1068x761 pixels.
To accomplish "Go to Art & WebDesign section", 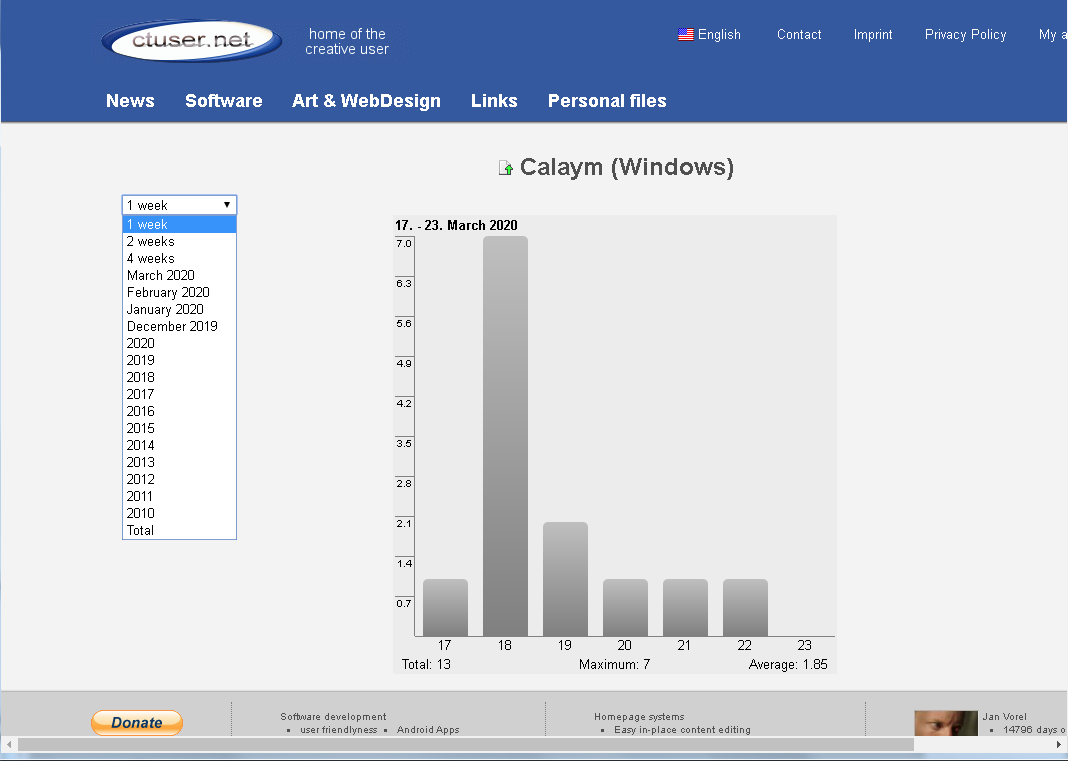I will [366, 101].
